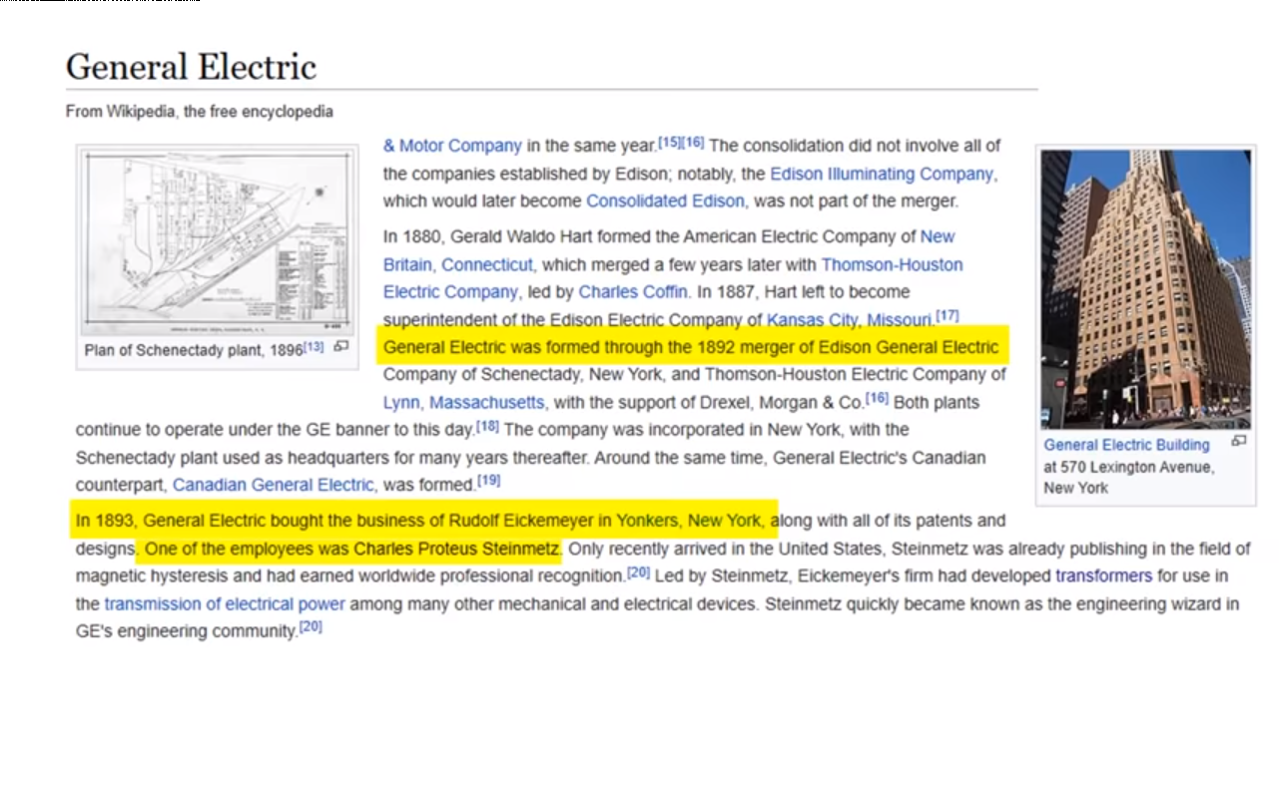The width and height of the screenshot is (1280, 800).
Task: Open the Consolidated Edison link
Action: pyautogui.click(x=665, y=201)
